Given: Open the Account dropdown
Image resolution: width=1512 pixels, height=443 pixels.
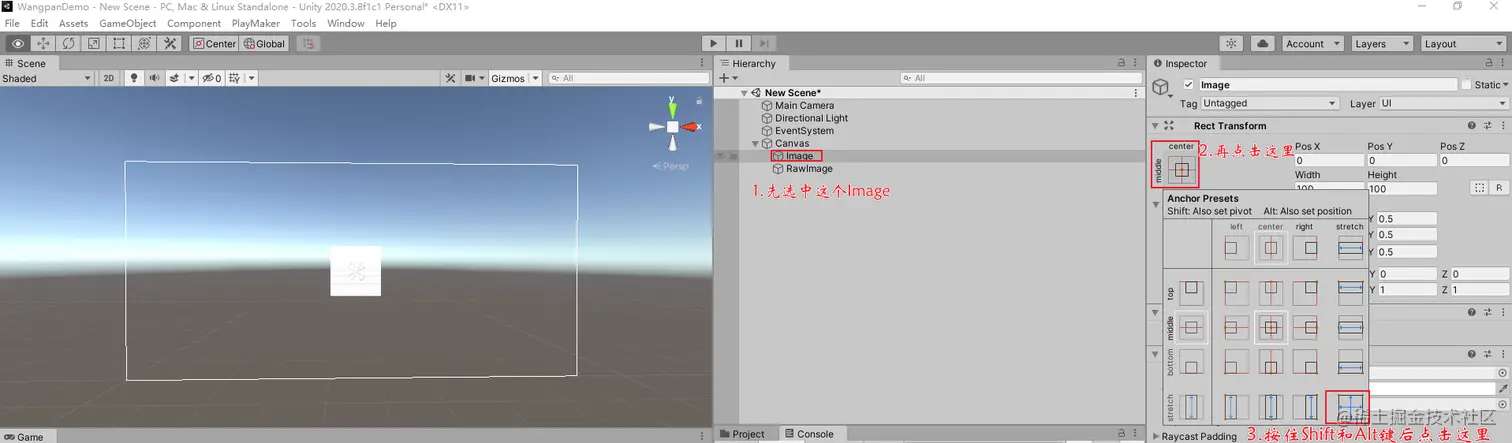Looking at the screenshot, I should coord(1311,43).
